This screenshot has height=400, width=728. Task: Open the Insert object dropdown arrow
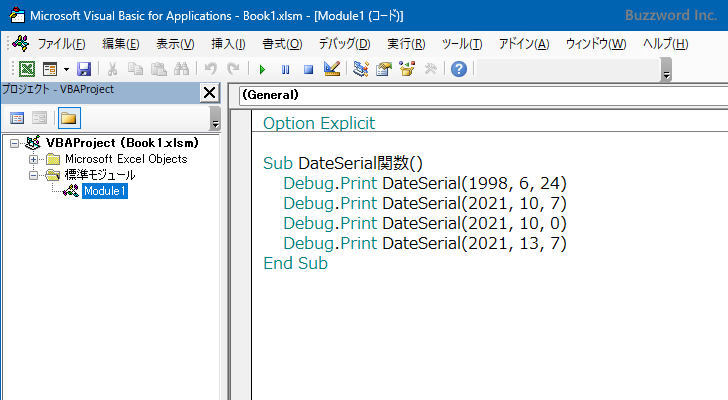(x=66, y=69)
